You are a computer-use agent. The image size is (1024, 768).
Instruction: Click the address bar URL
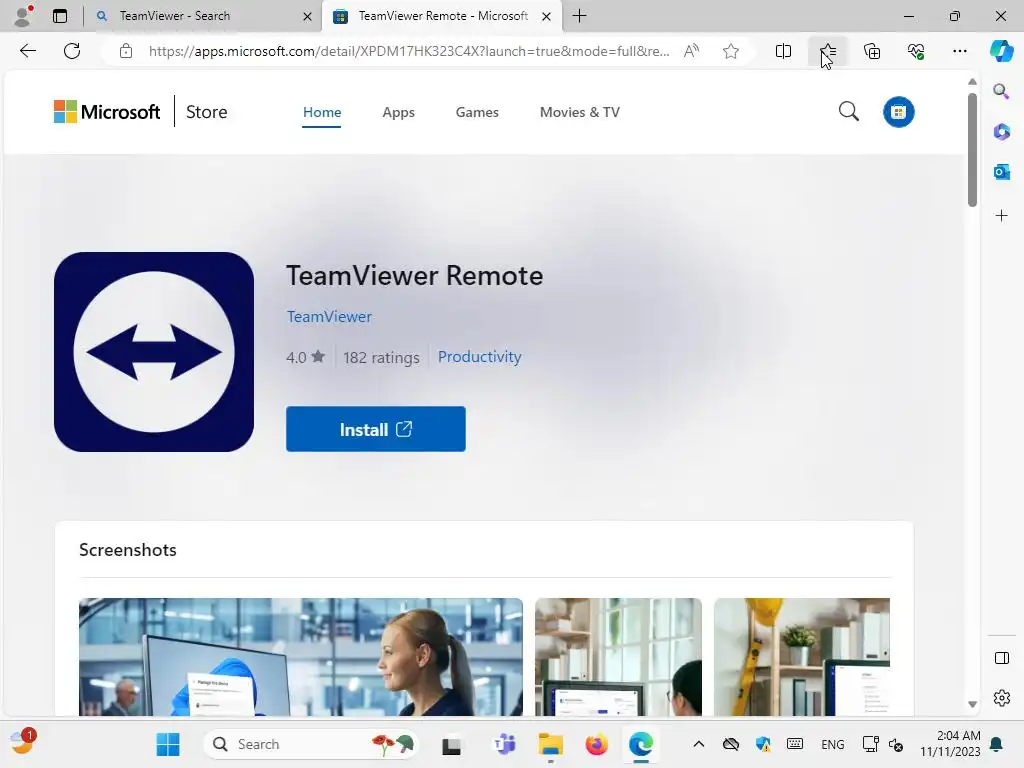(409, 51)
